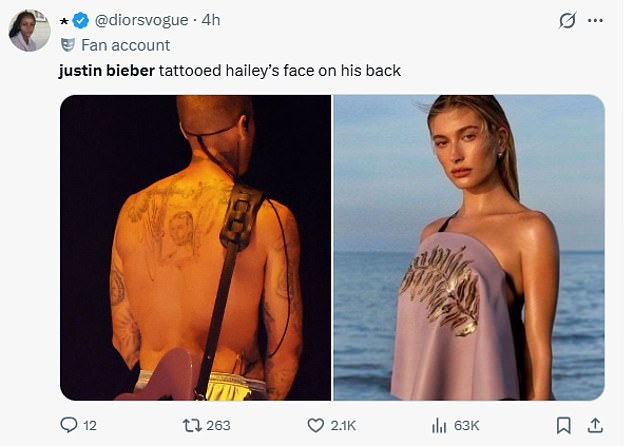
Task: Click the 263 reposts count
Action: tap(218, 425)
